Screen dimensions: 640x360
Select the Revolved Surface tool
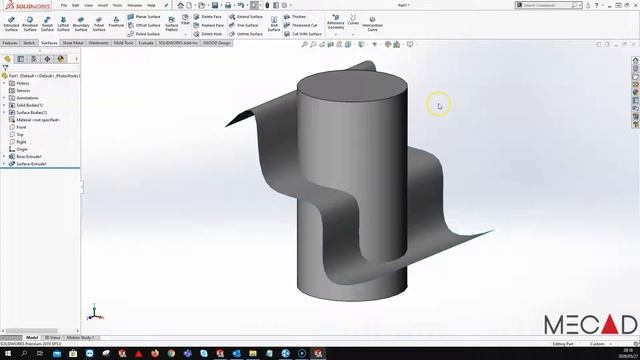tap(30, 24)
